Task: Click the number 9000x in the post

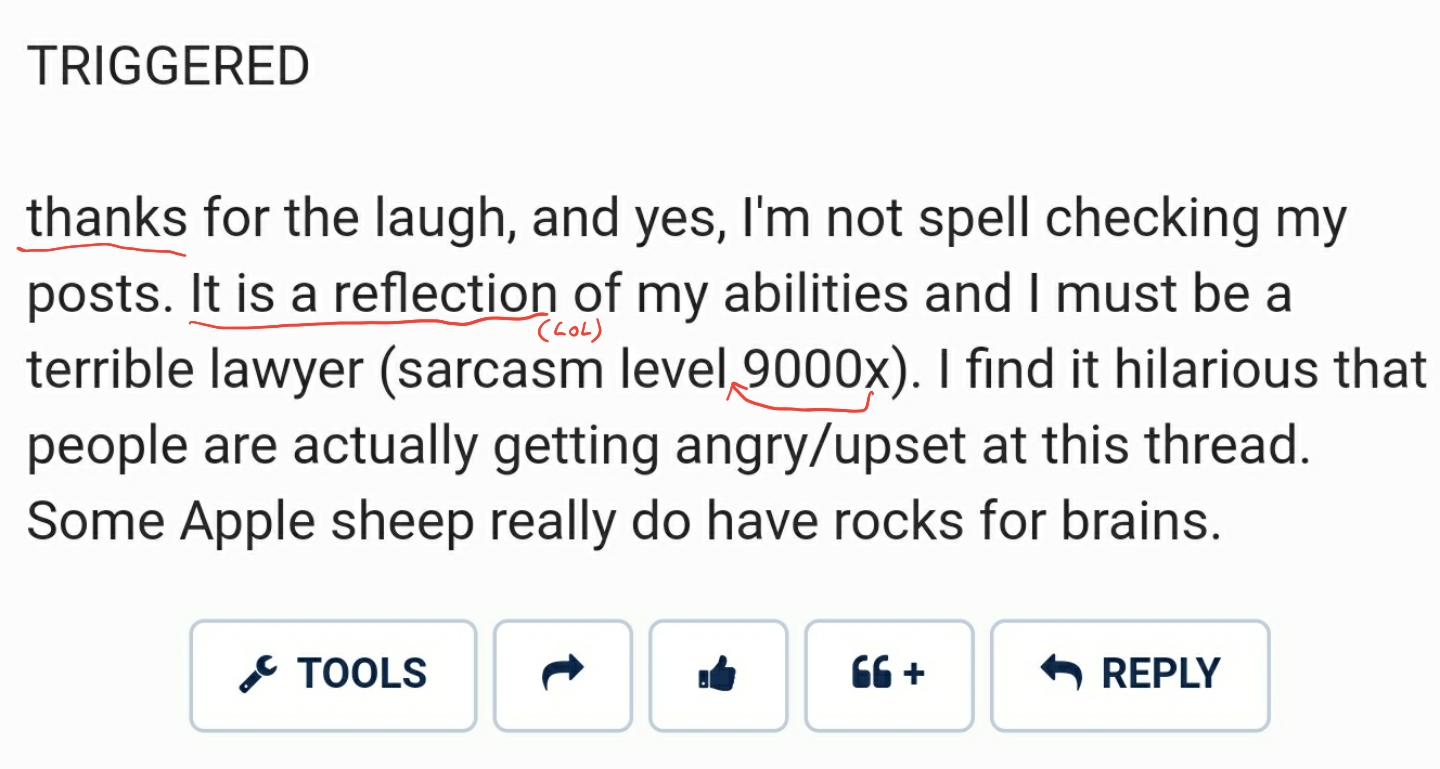Action: pyautogui.click(x=817, y=371)
